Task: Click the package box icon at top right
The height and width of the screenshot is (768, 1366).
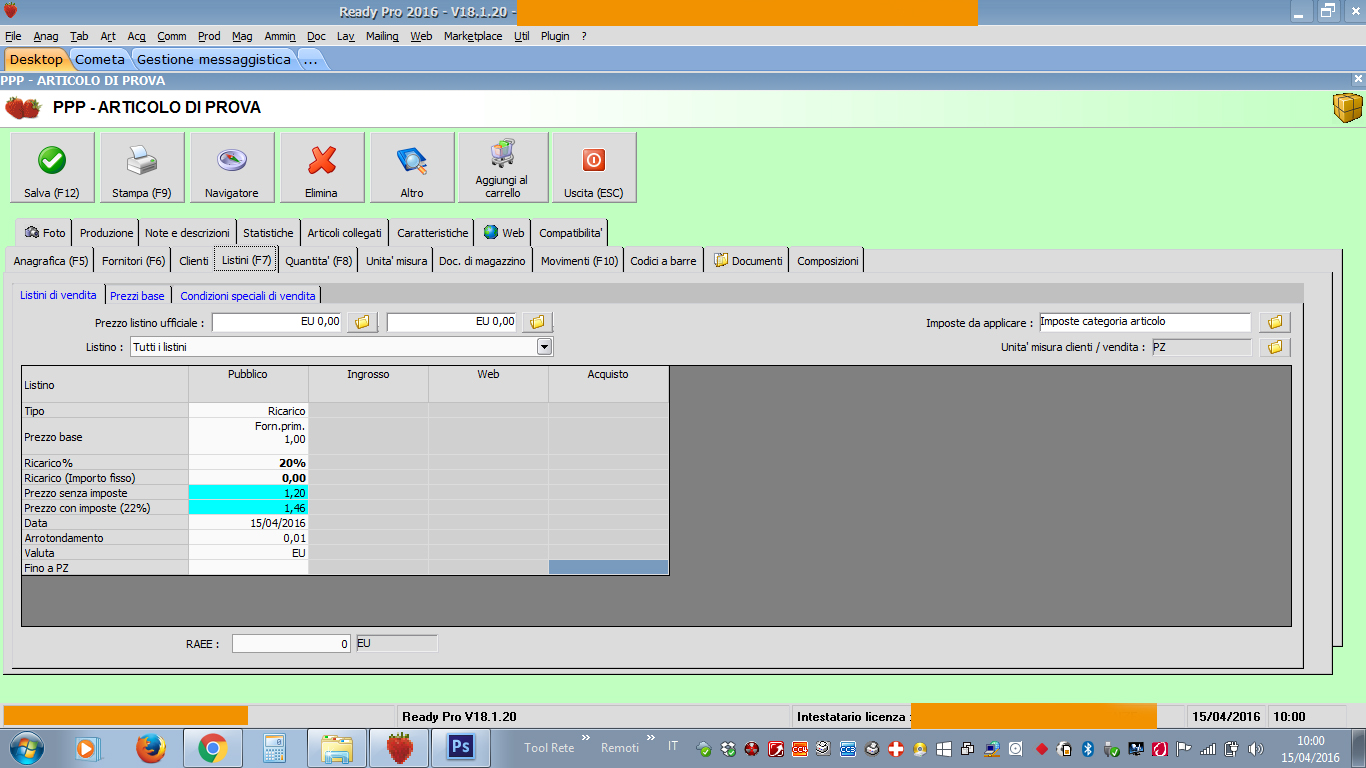Action: (x=1348, y=108)
